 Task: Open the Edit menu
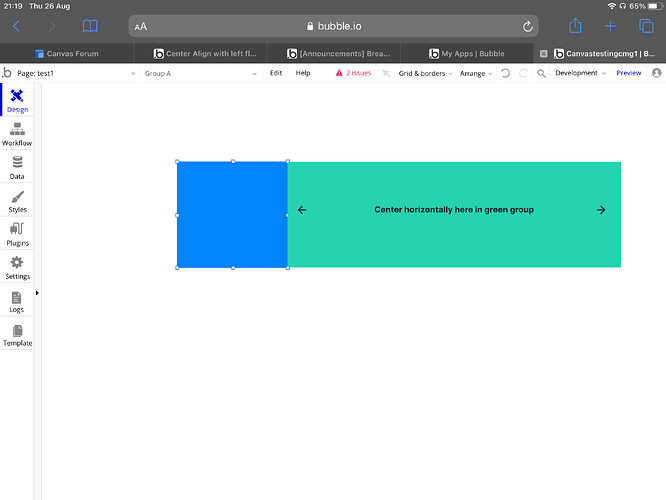276,73
